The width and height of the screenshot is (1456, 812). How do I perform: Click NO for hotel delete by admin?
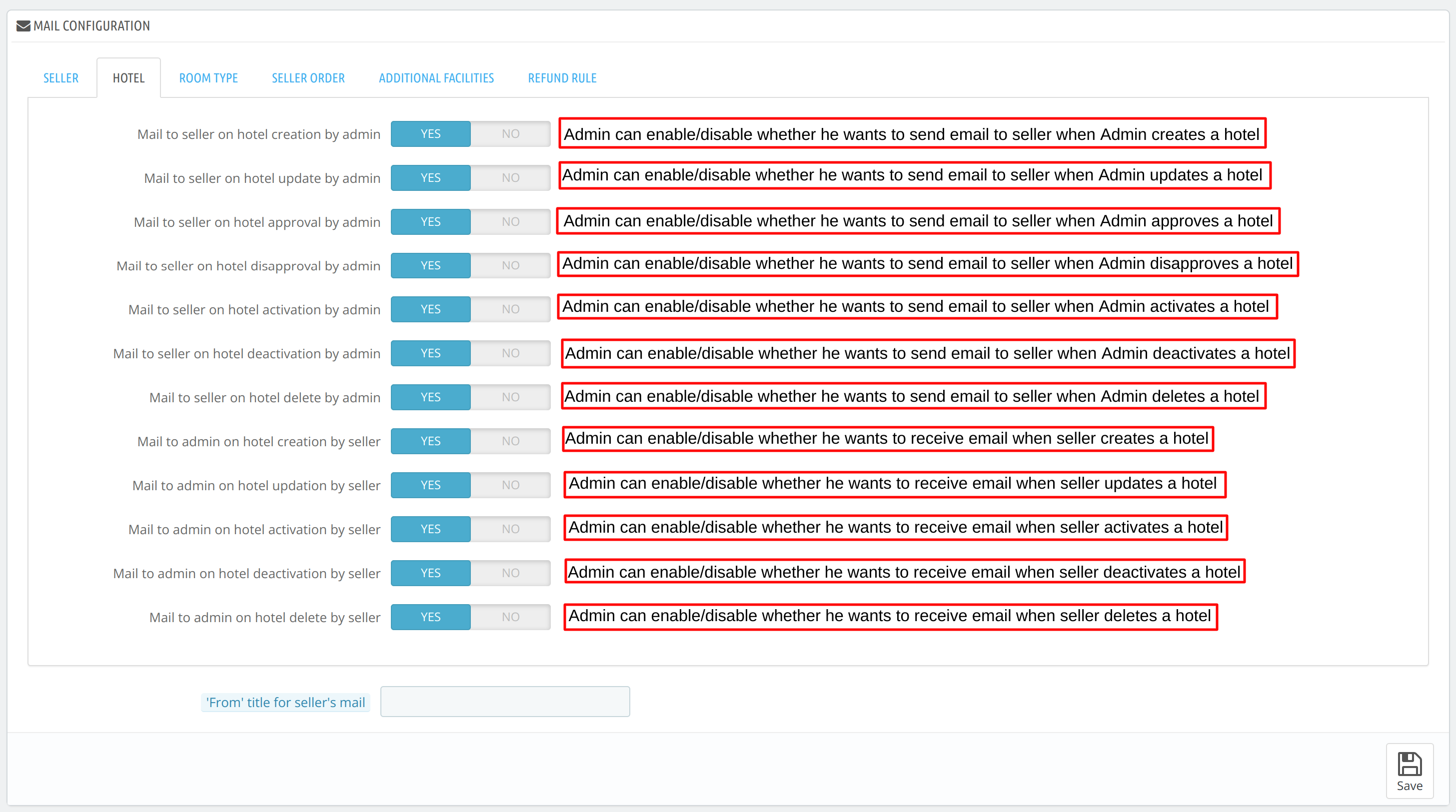coord(510,397)
